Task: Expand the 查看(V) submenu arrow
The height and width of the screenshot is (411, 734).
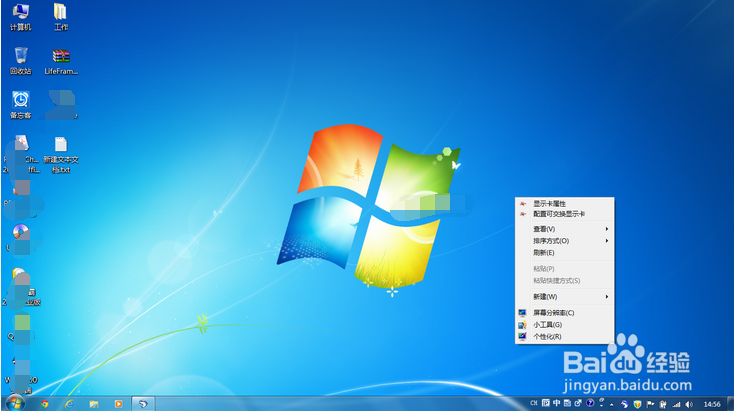Action: pos(607,229)
